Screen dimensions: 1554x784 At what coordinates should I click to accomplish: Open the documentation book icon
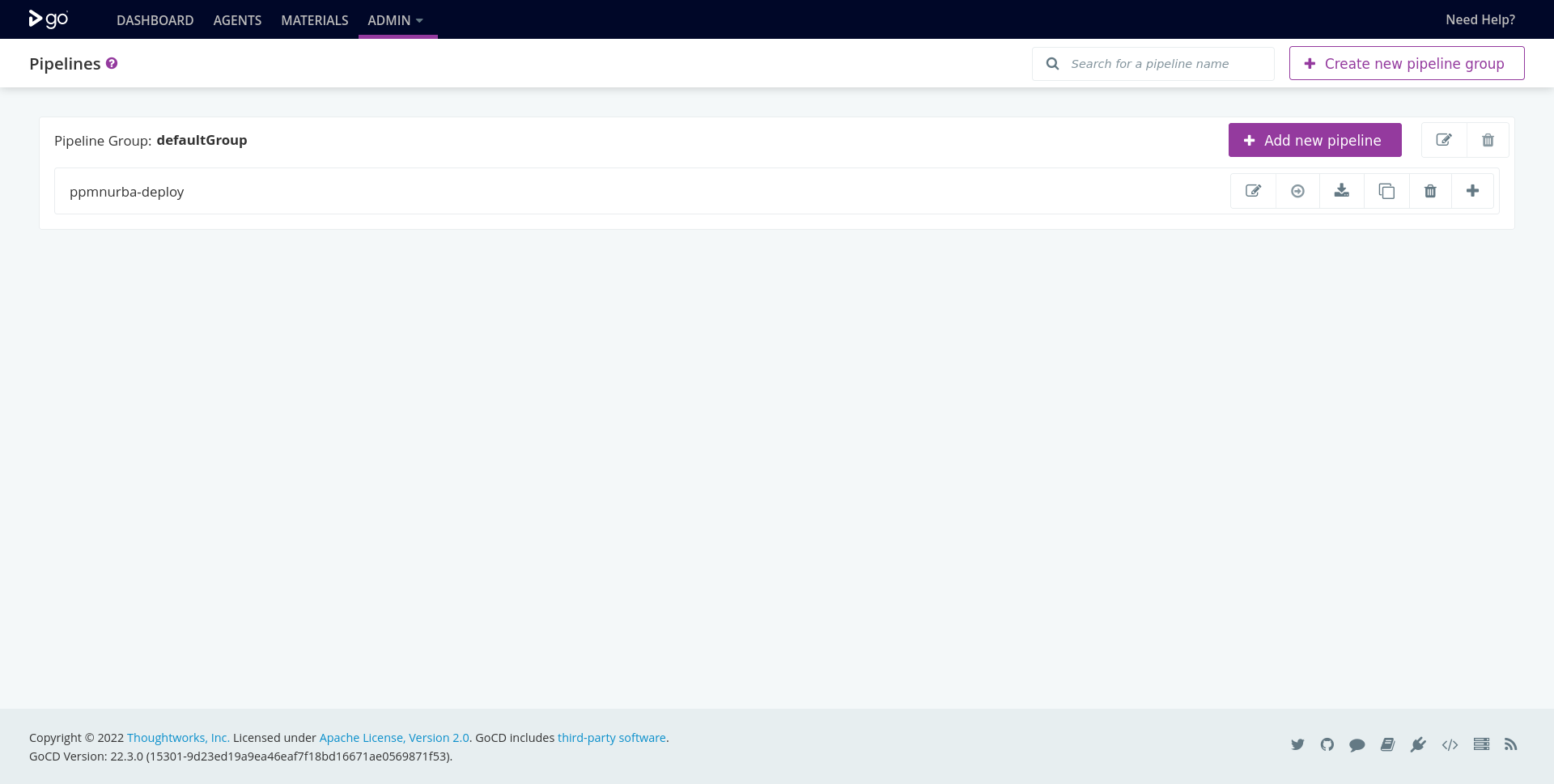coord(1387,744)
